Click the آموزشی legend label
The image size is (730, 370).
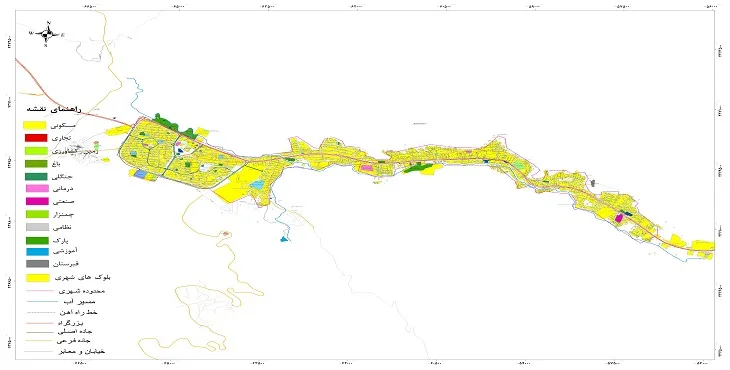pyautogui.click(x=66, y=251)
